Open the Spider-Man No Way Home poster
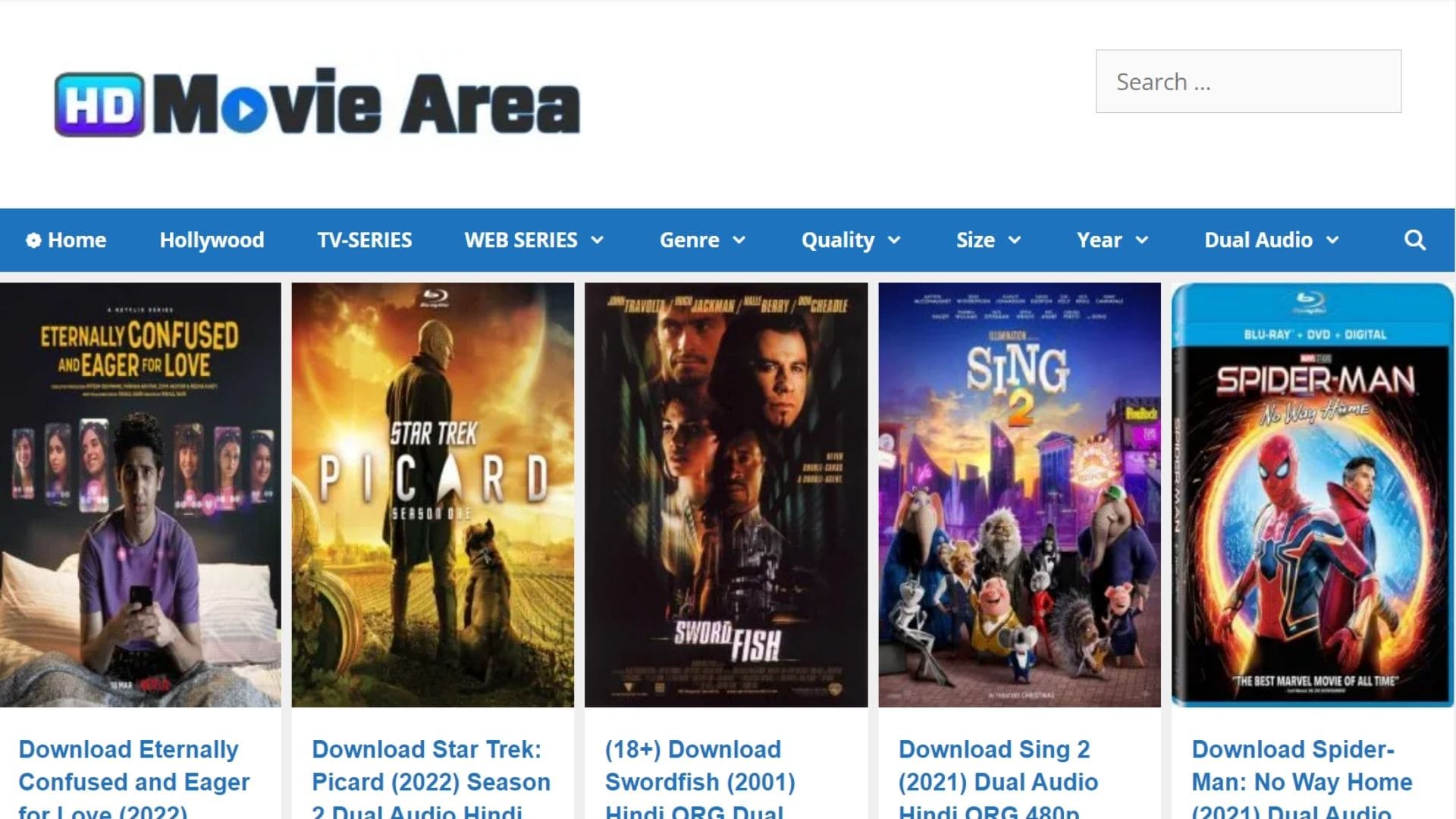The height and width of the screenshot is (819, 1456). point(1312,495)
